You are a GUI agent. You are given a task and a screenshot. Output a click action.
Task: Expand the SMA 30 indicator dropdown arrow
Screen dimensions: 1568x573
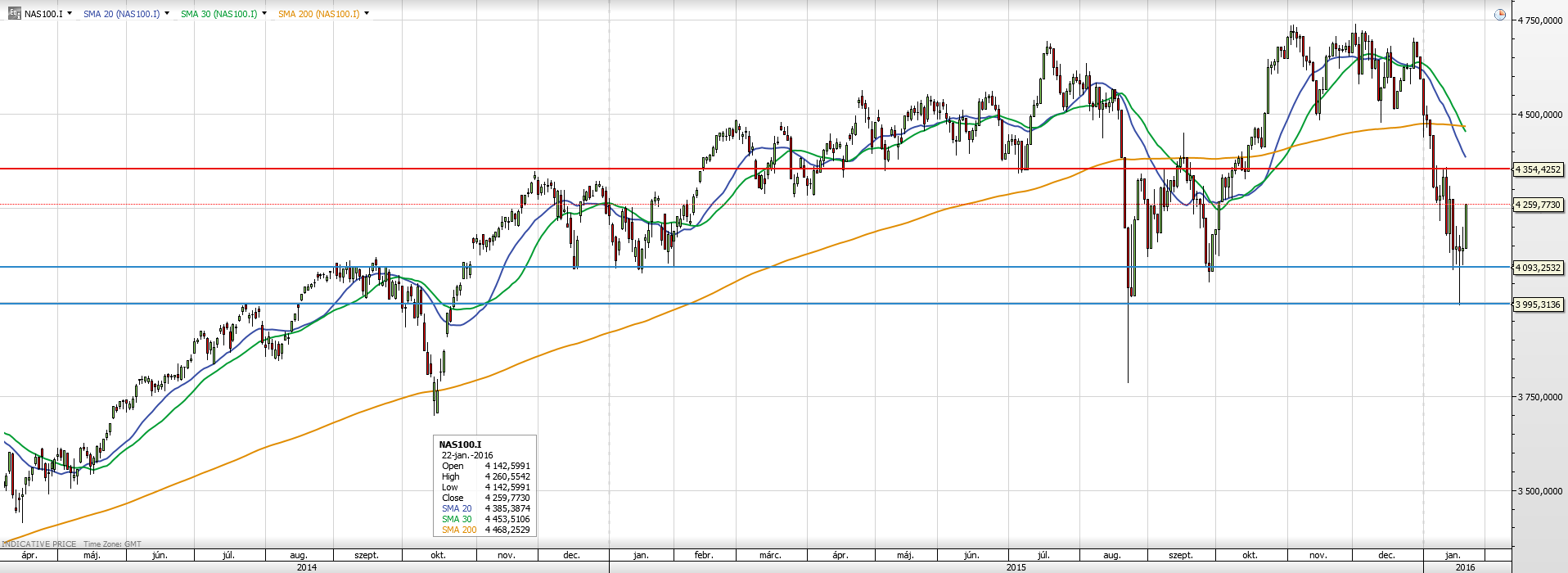pyautogui.click(x=264, y=14)
